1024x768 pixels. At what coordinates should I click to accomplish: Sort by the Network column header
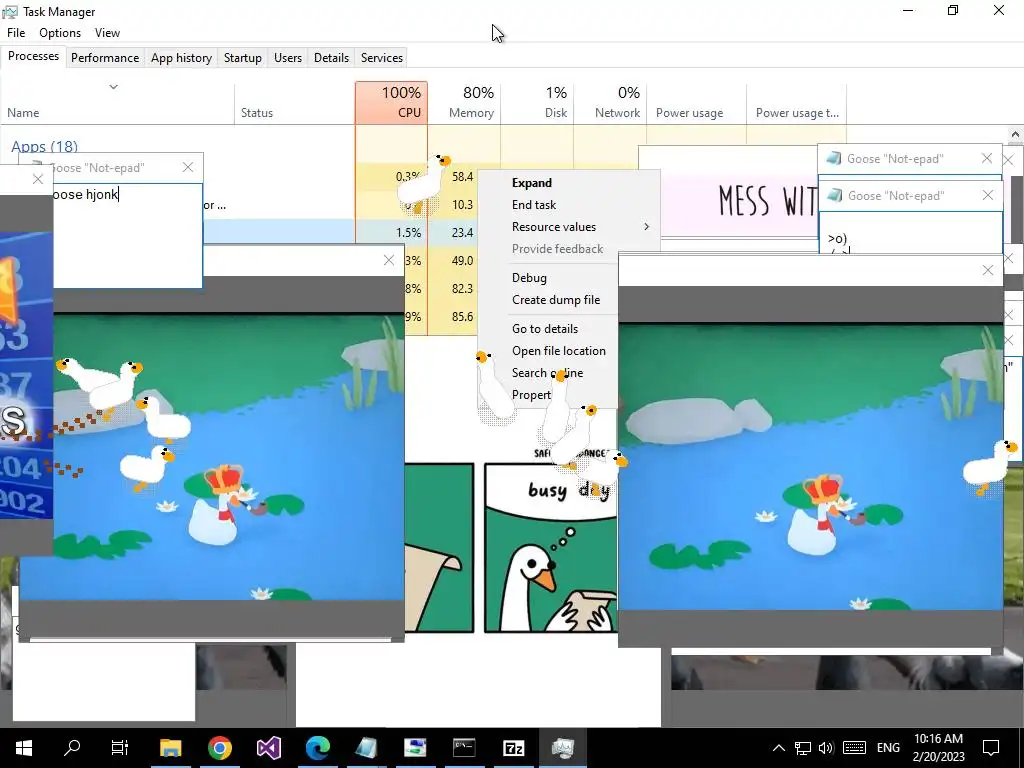(x=610, y=104)
